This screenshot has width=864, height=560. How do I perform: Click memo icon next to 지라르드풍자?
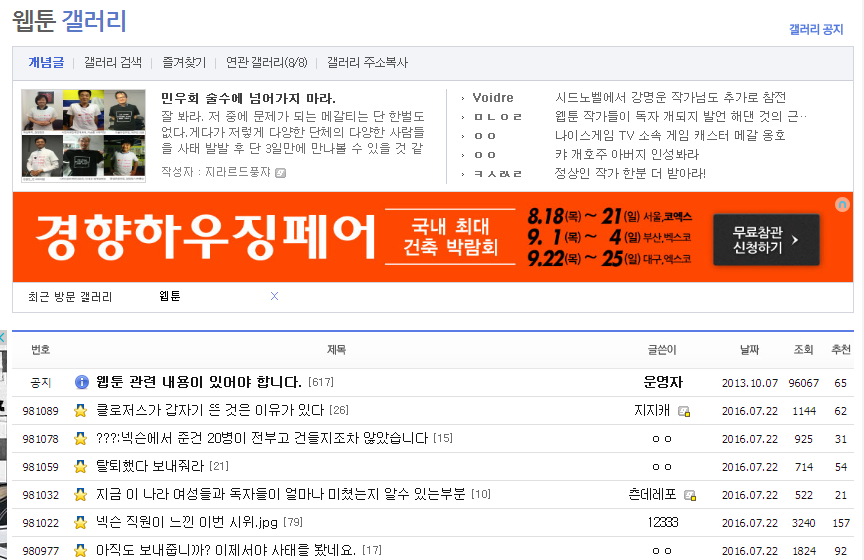coord(280,173)
